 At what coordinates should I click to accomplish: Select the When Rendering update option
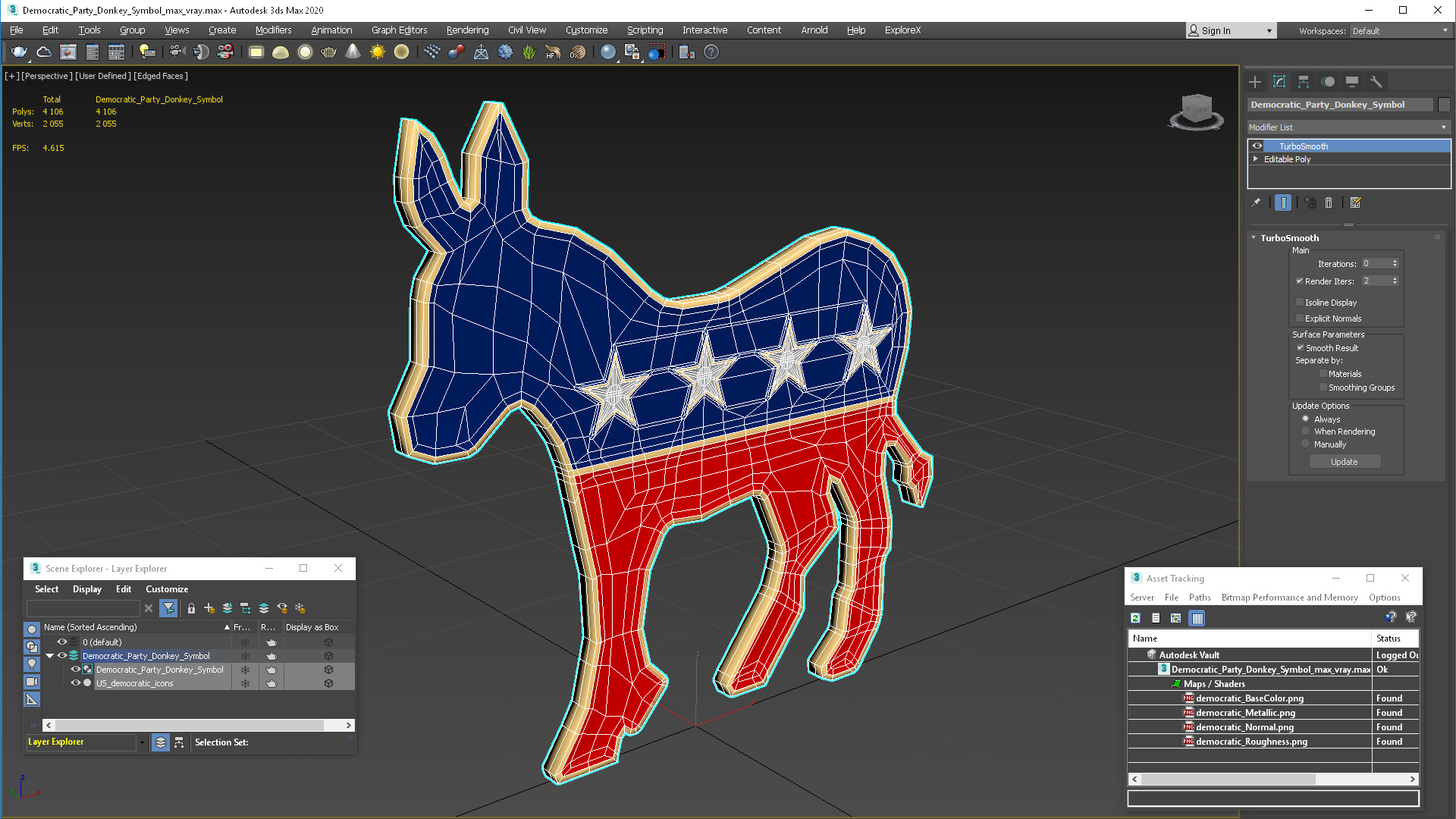[x=1305, y=431]
